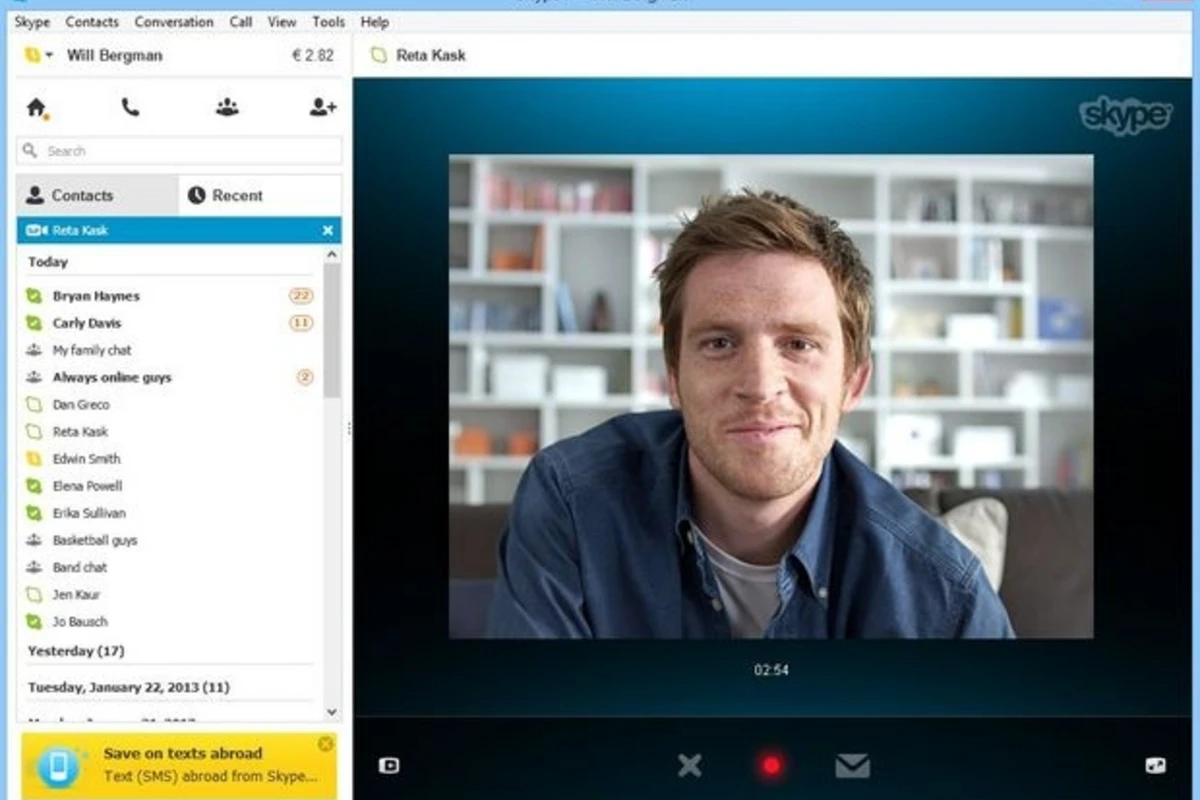Viewport: 1200px width, 800px height.
Task: Click Bryan Haynes unread badge 22
Action: 301,296
